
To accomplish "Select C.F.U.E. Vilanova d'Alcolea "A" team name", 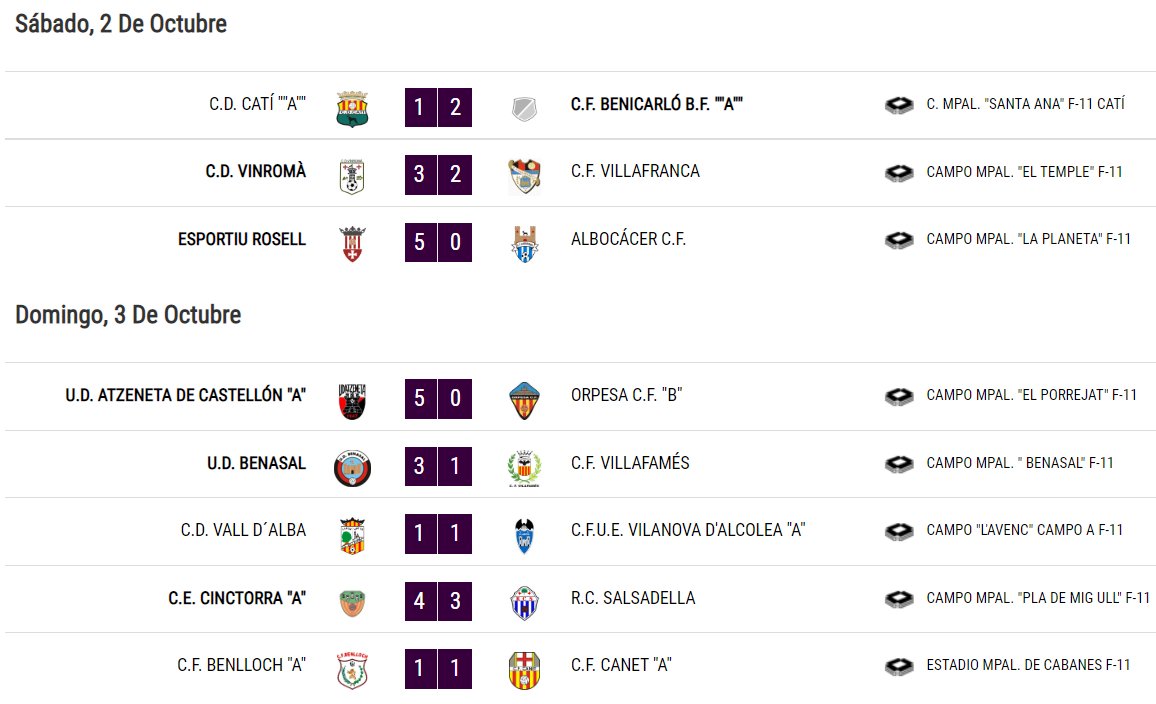I will 688,530.
